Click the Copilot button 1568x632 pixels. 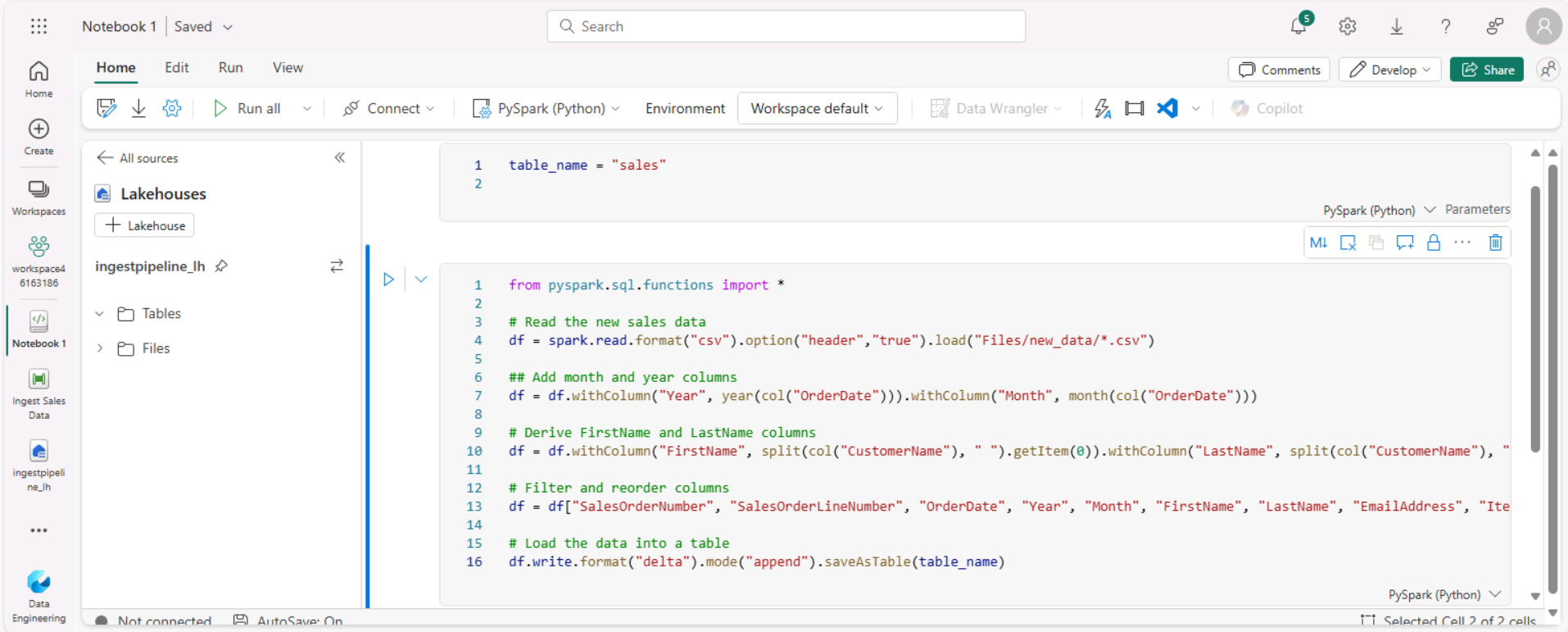click(x=1267, y=108)
